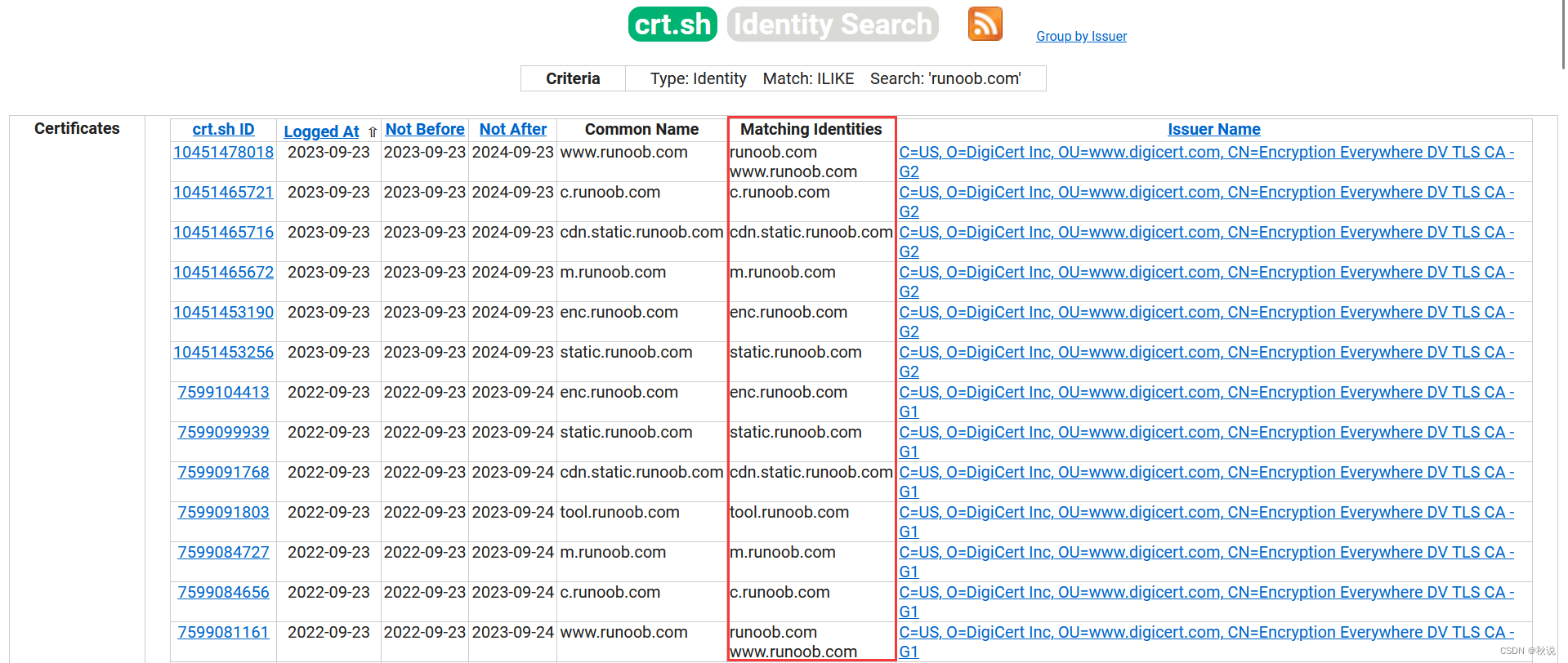Screen dimensions: 1568x663
Task: Open certificate ID 7599104413
Action: pyautogui.click(x=223, y=392)
